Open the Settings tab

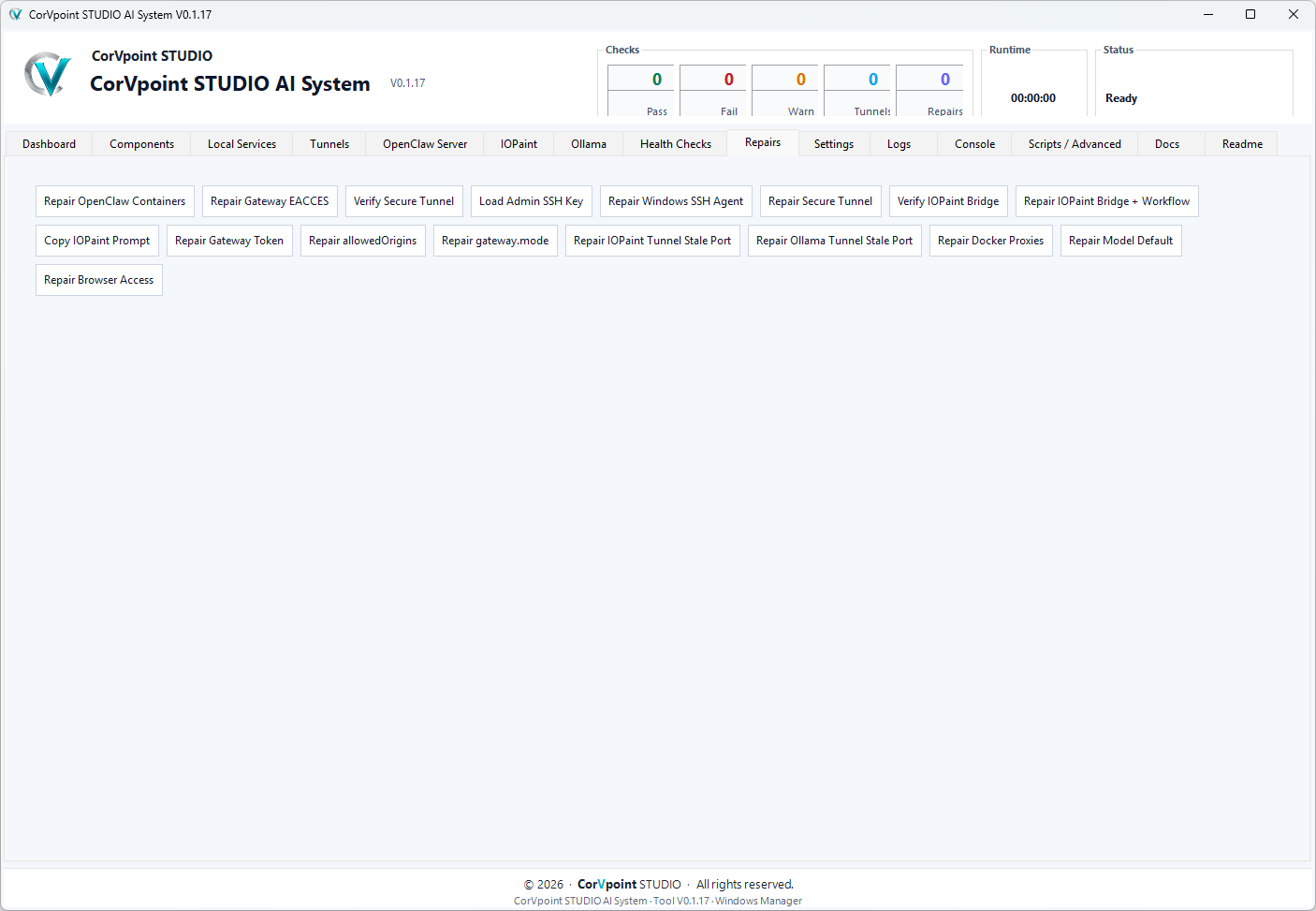[834, 144]
